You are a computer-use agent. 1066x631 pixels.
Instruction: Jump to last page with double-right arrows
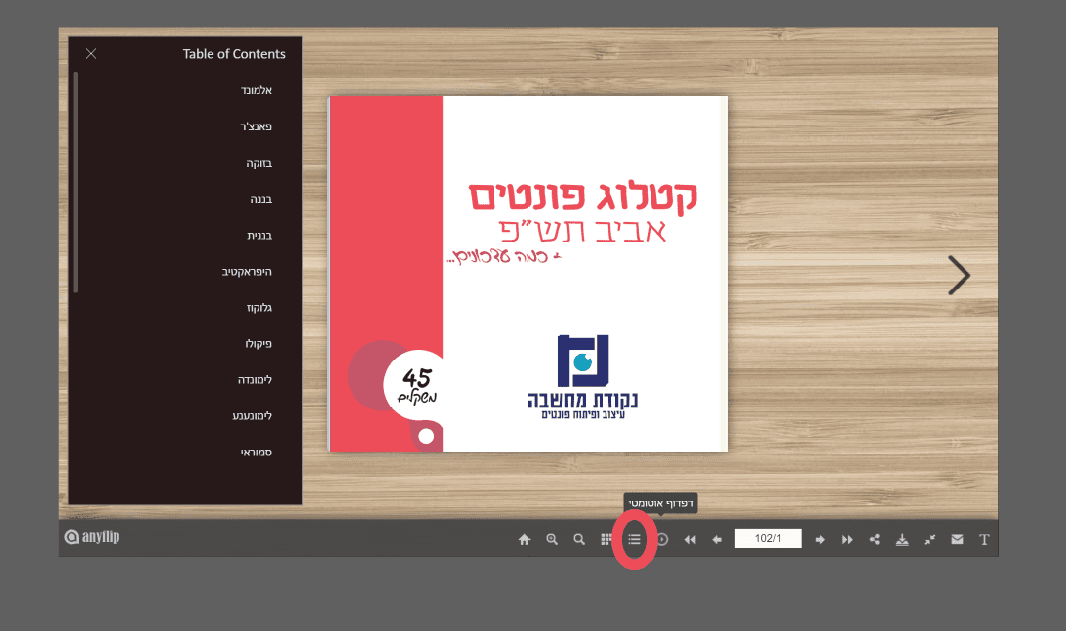(847, 539)
